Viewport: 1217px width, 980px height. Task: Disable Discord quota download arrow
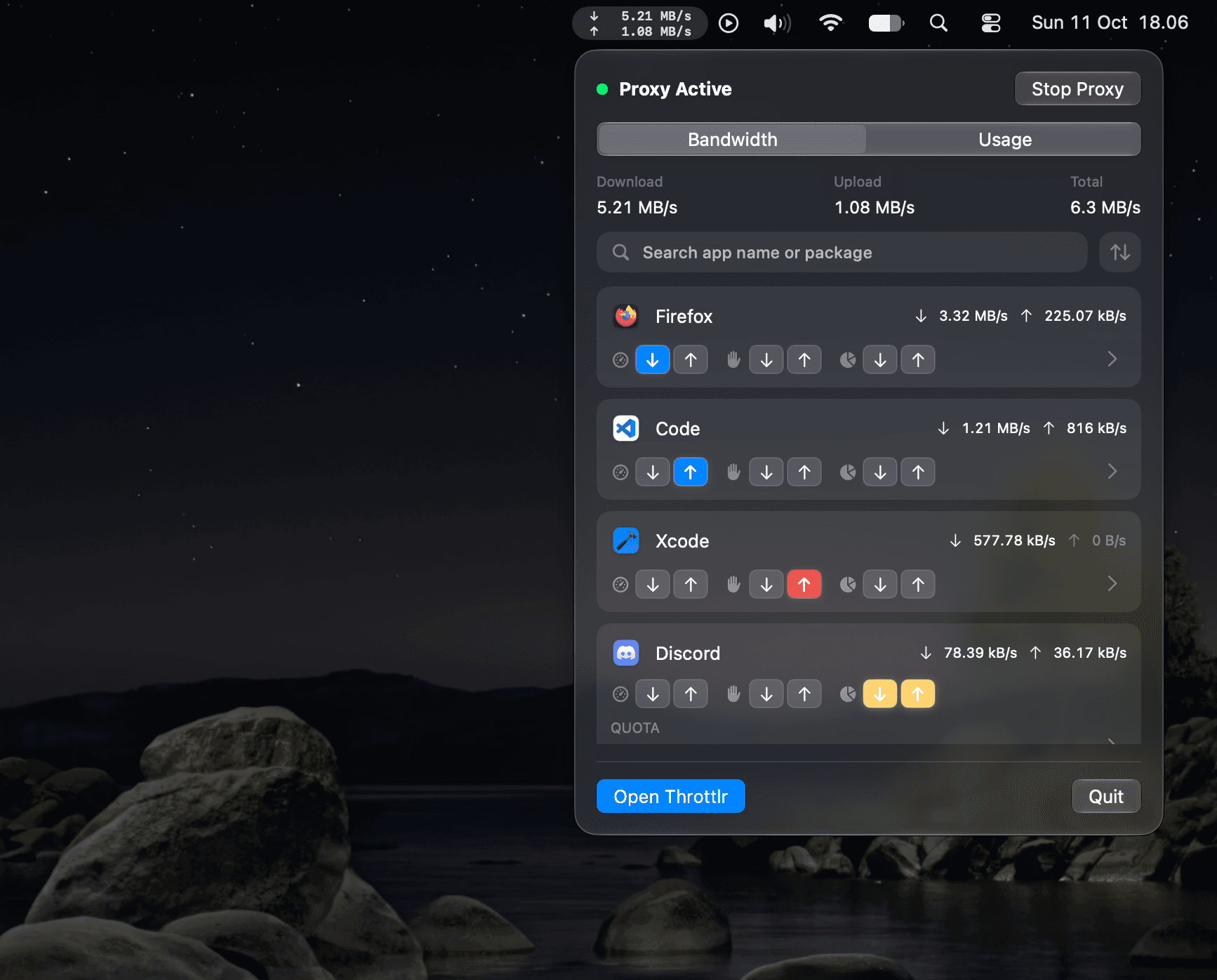(x=880, y=694)
